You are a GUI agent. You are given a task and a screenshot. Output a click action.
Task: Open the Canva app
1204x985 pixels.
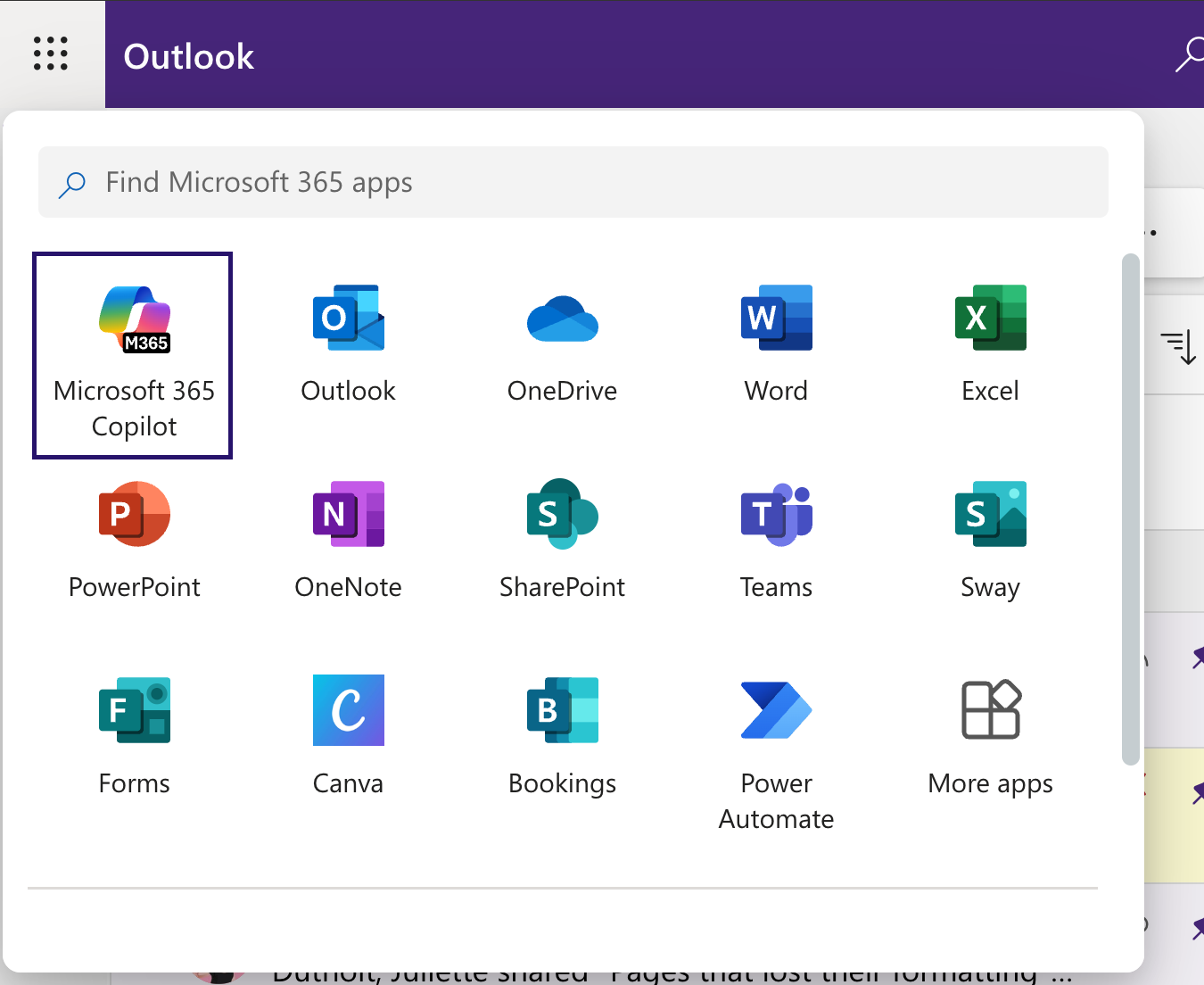coord(348,737)
